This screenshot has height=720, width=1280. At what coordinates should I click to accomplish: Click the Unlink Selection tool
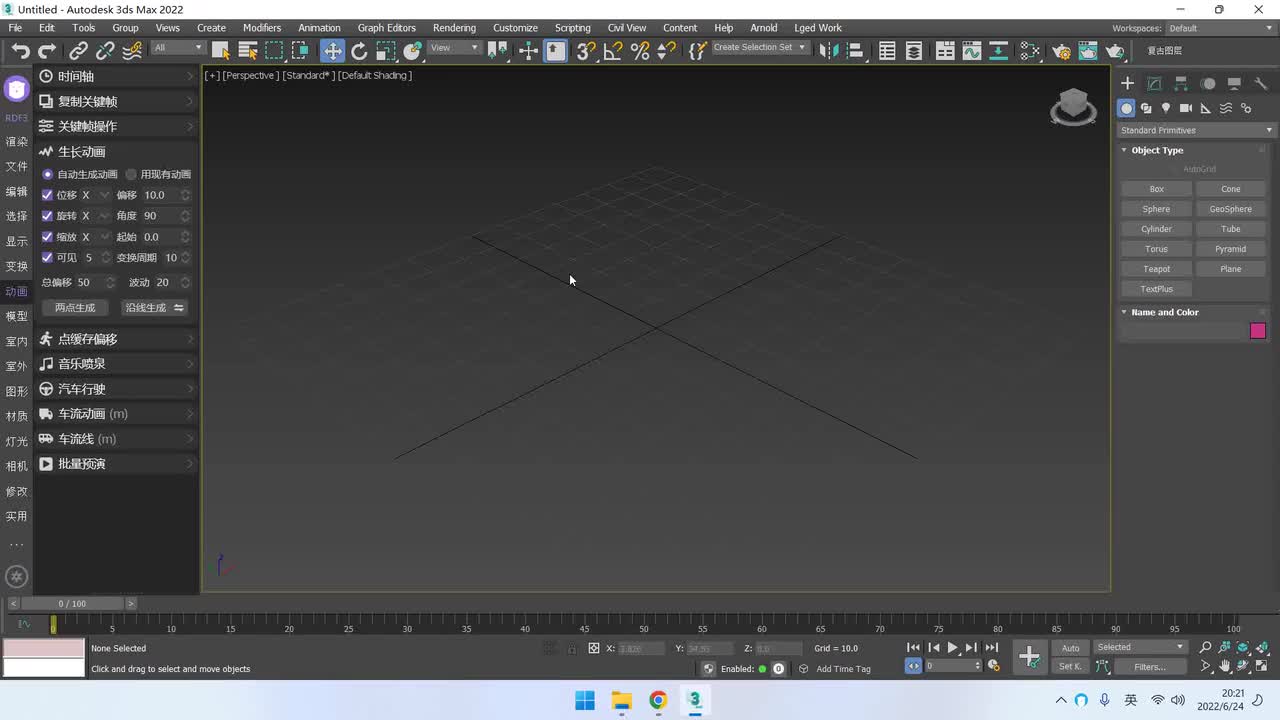(x=105, y=51)
